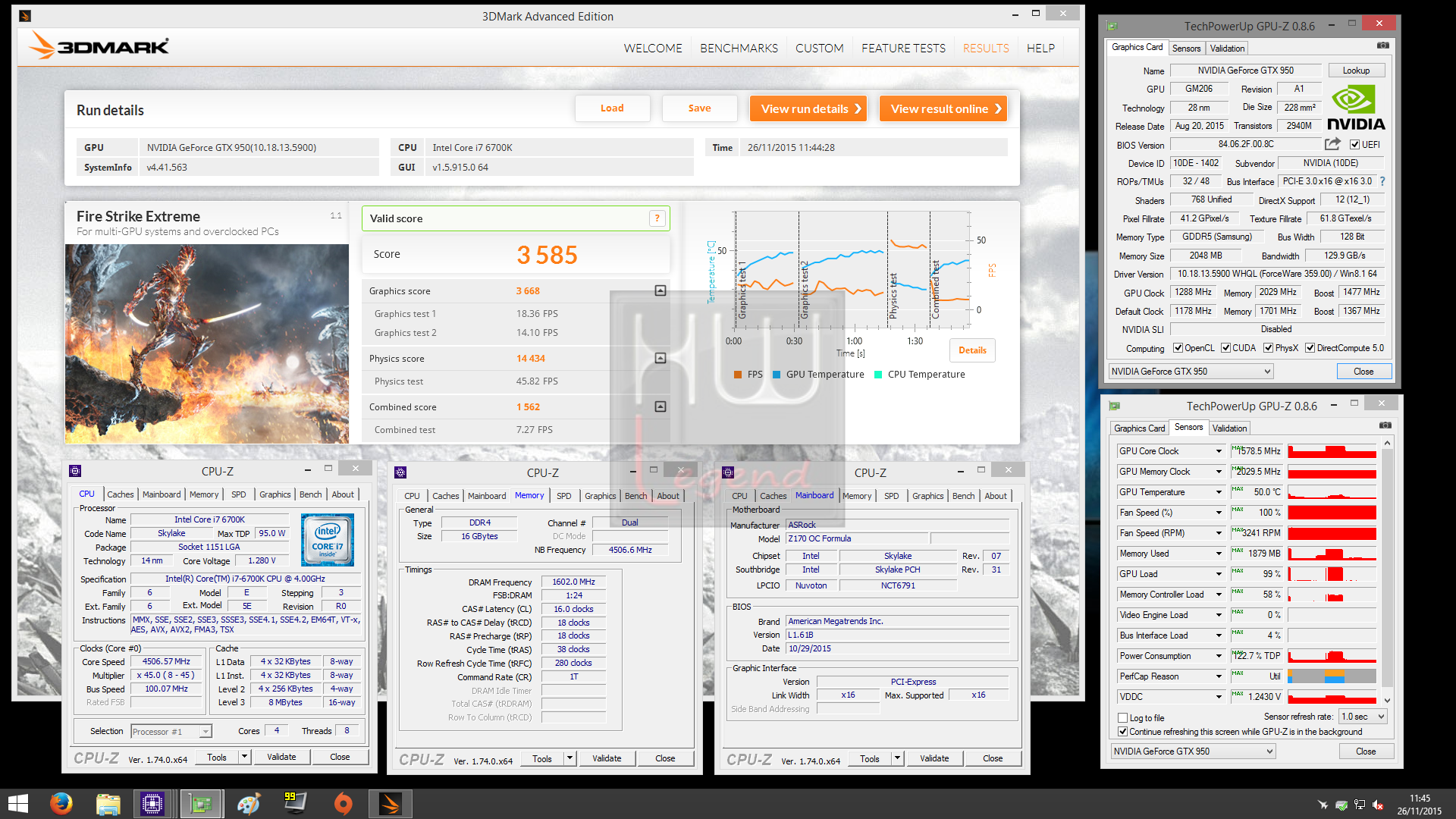Click the camera screenshot icon in the GPU-Z Sensors window
This screenshot has width=1456, height=819.
[x=1385, y=426]
